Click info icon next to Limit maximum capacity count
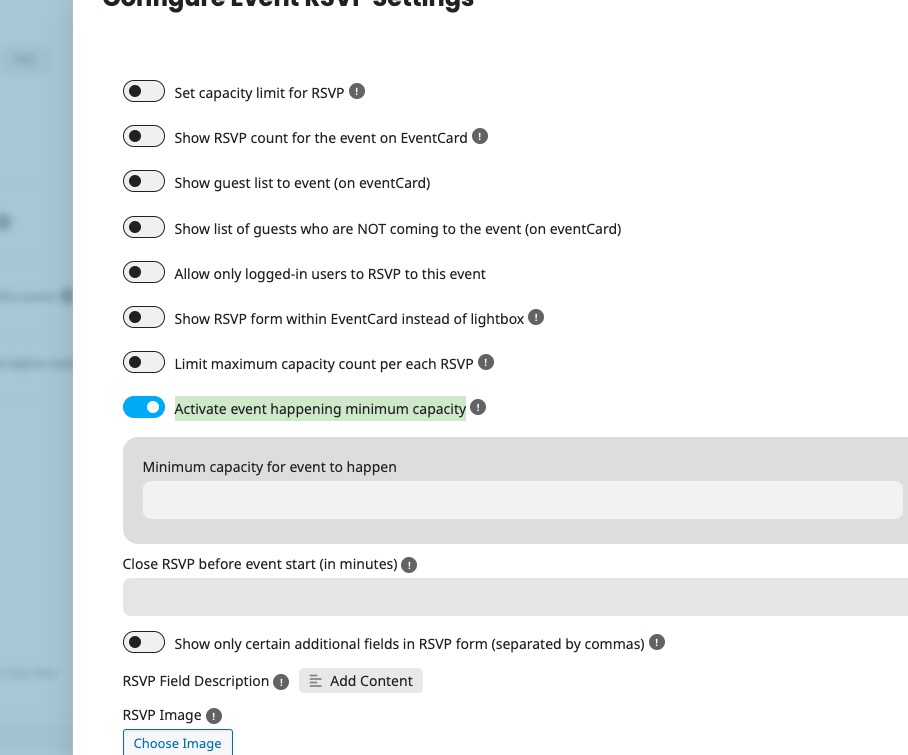Viewport: 908px width, 755px height. click(x=486, y=362)
